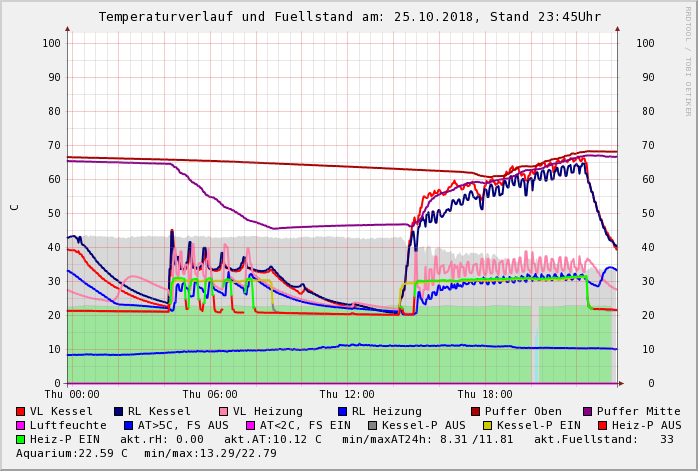Click the red VL Kessel legend swatch
This screenshot has width=698, height=471.
point(21,411)
